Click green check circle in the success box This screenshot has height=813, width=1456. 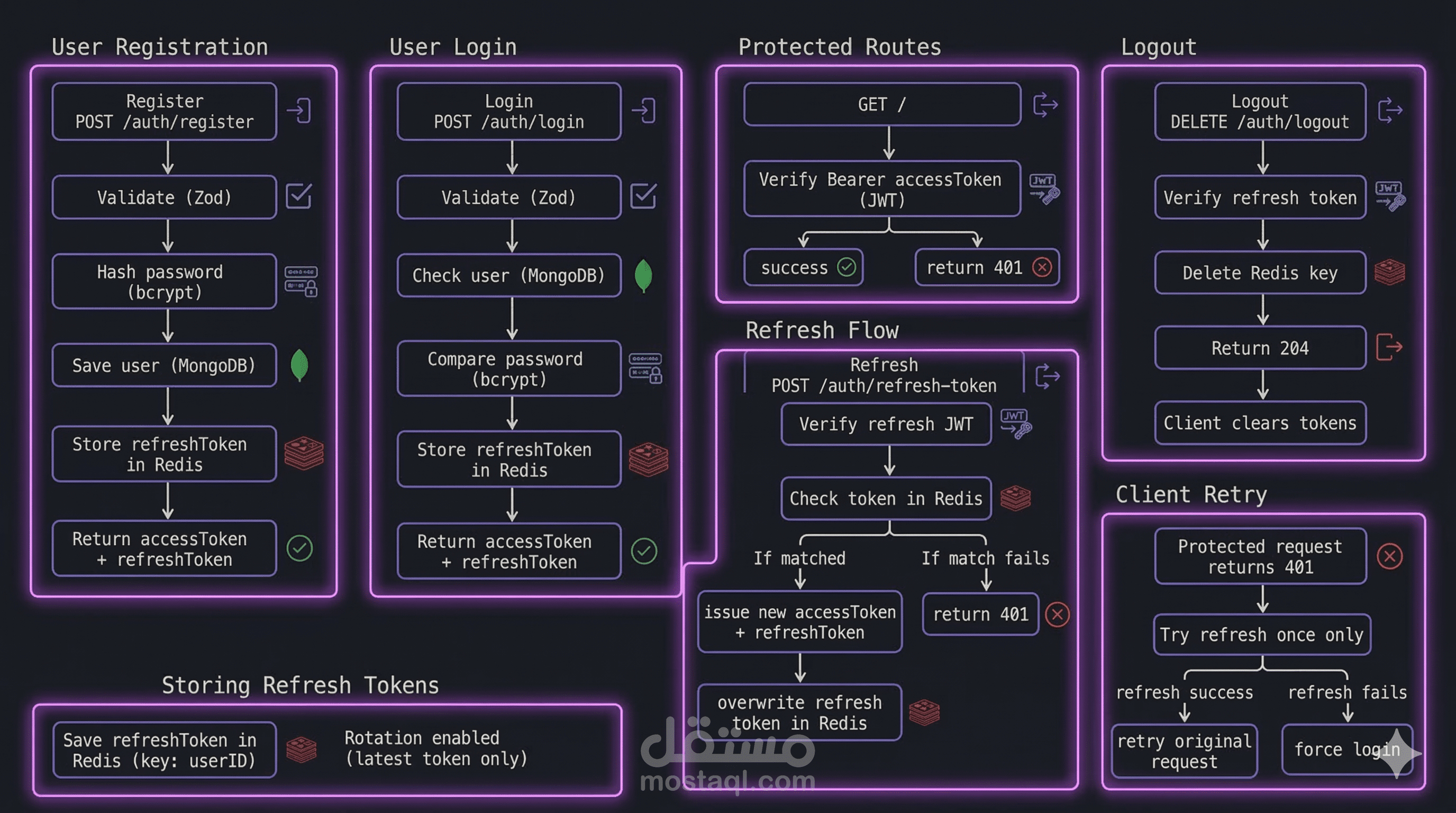(x=846, y=267)
